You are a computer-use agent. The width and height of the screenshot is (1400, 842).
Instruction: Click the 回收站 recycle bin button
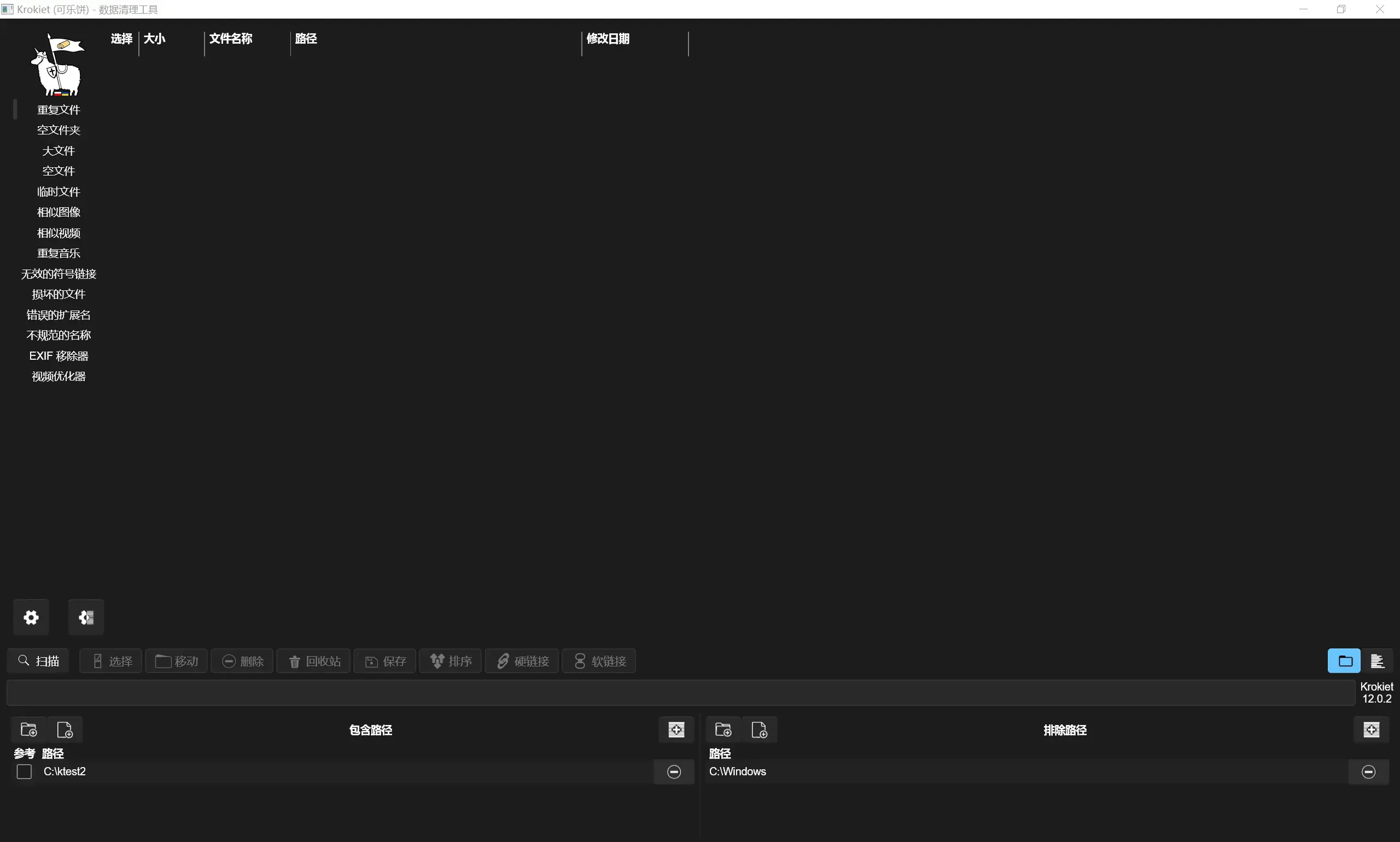[x=313, y=661]
